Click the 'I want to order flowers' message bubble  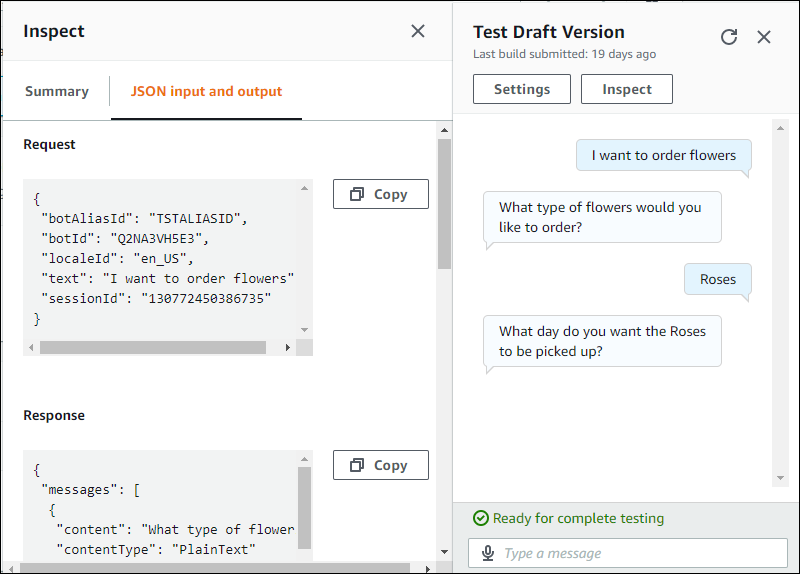pyautogui.click(x=663, y=155)
